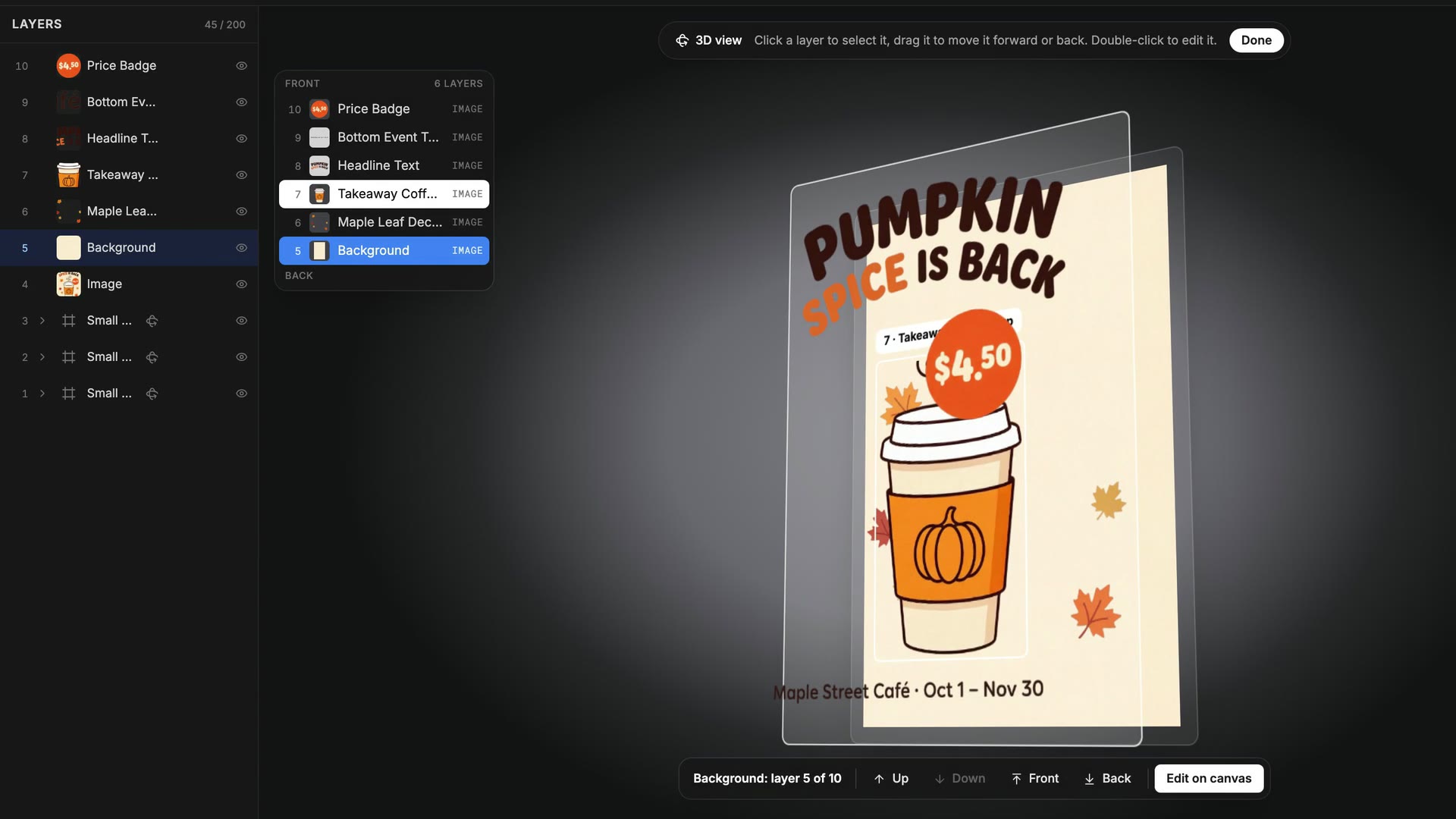1456x819 pixels.
Task: Click the Bottom Ev... layer thumbnail in sidebar
Action: pyautogui.click(x=68, y=102)
